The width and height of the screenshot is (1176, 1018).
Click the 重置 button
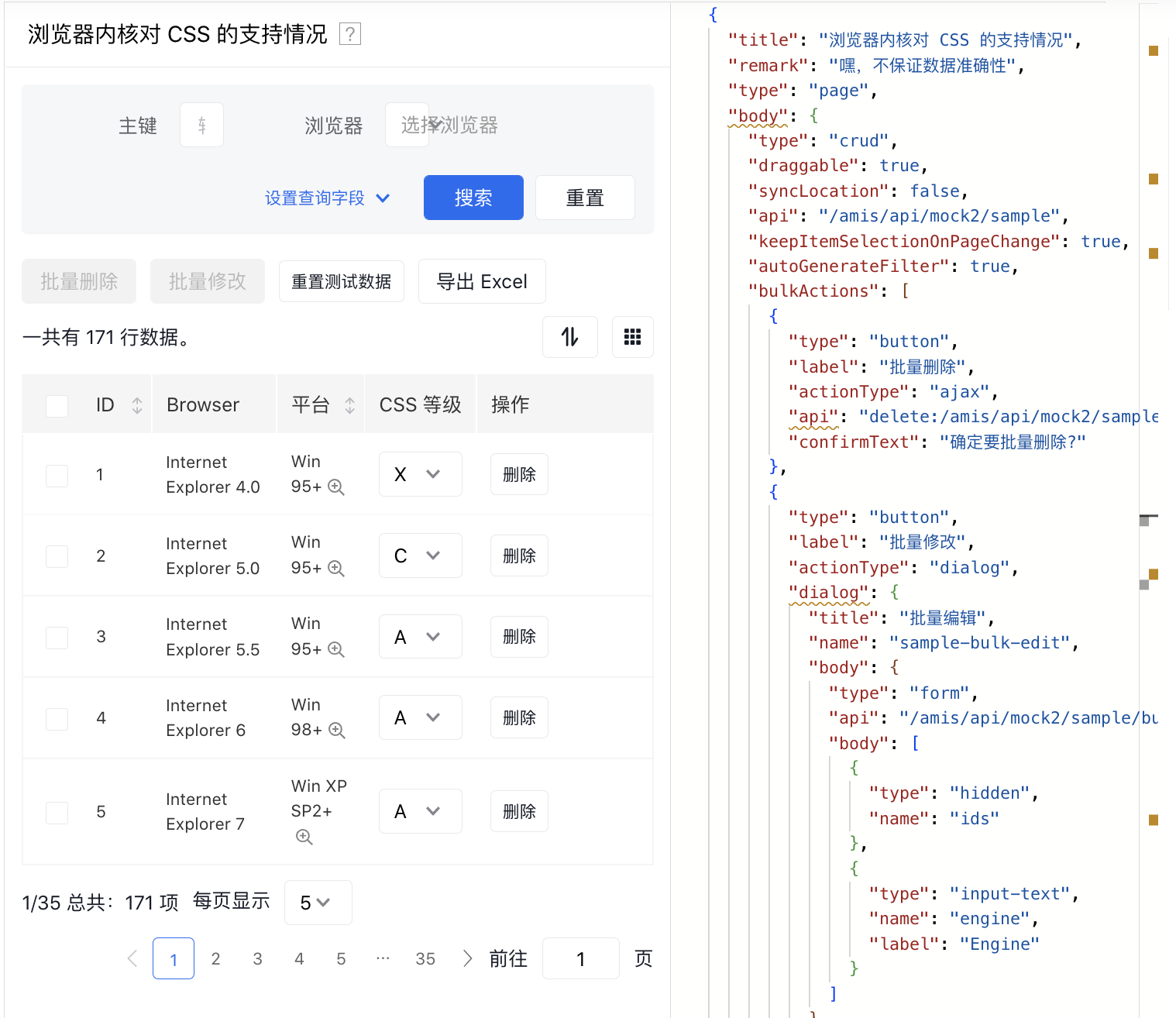point(585,198)
